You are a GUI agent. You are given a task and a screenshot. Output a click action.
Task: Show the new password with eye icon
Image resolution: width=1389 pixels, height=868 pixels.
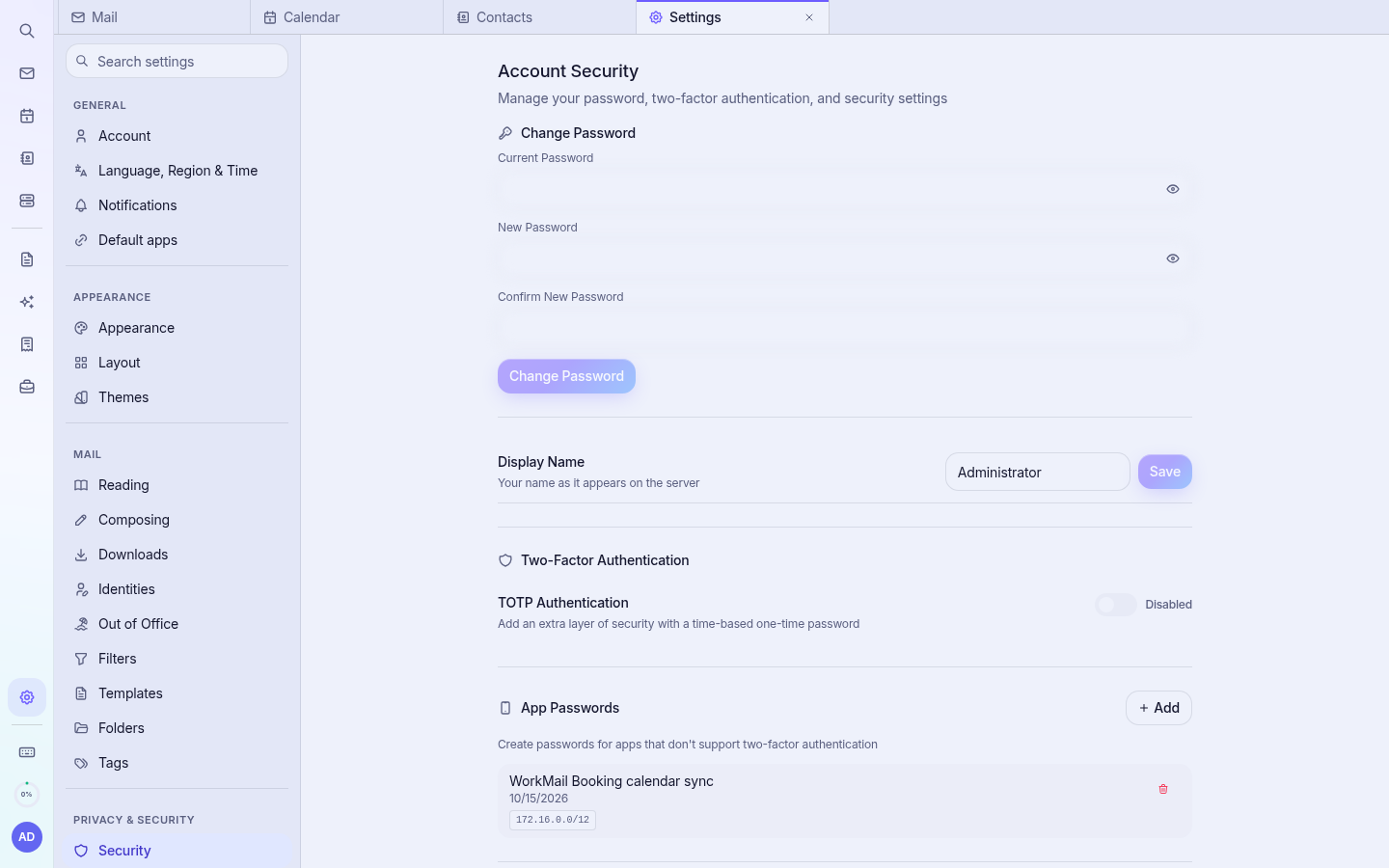tap(1173, 258)
